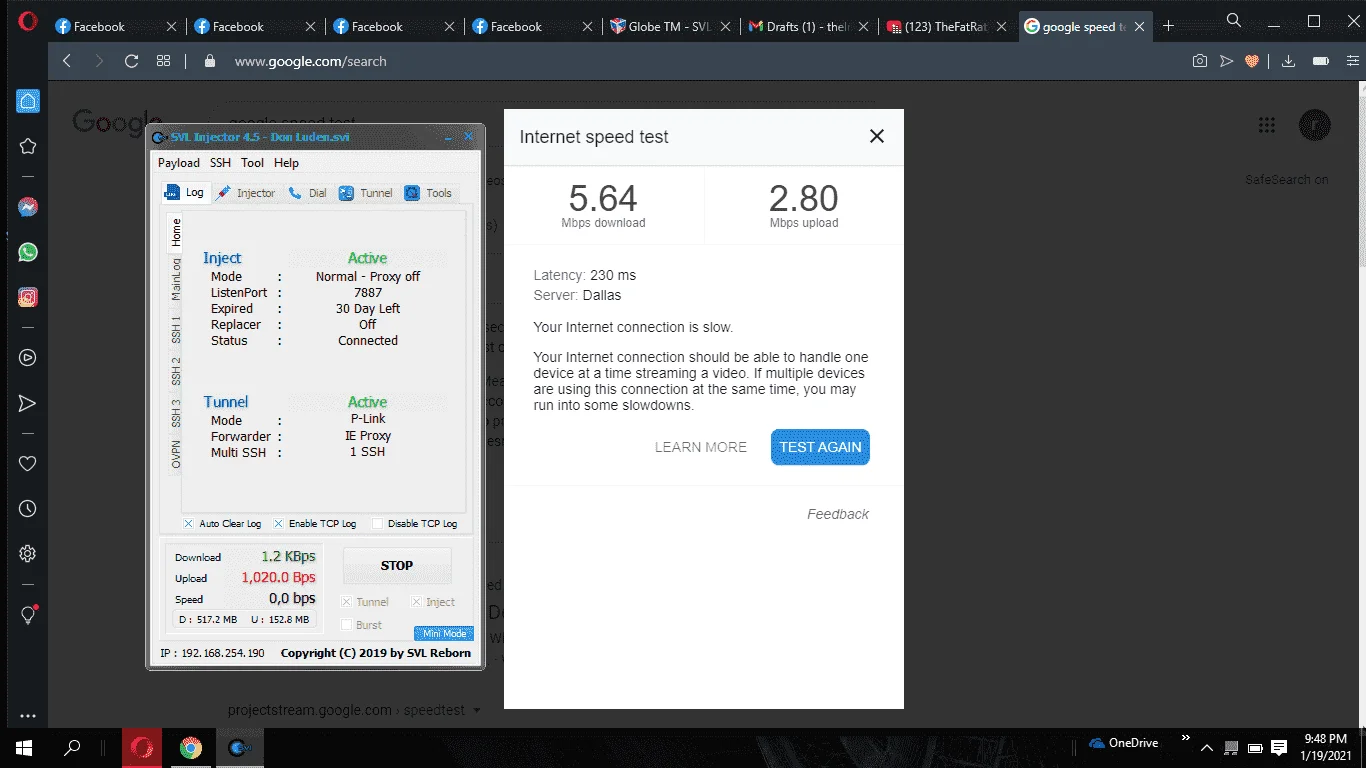Open Opera's Speed Dial start page
Screen dimensions: 1366x768
(x=163, y=61)
